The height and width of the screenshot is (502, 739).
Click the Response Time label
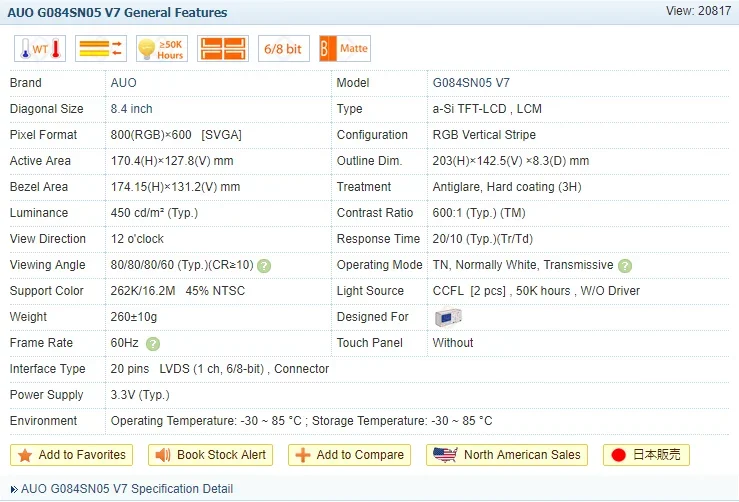(x=378, y=239)
